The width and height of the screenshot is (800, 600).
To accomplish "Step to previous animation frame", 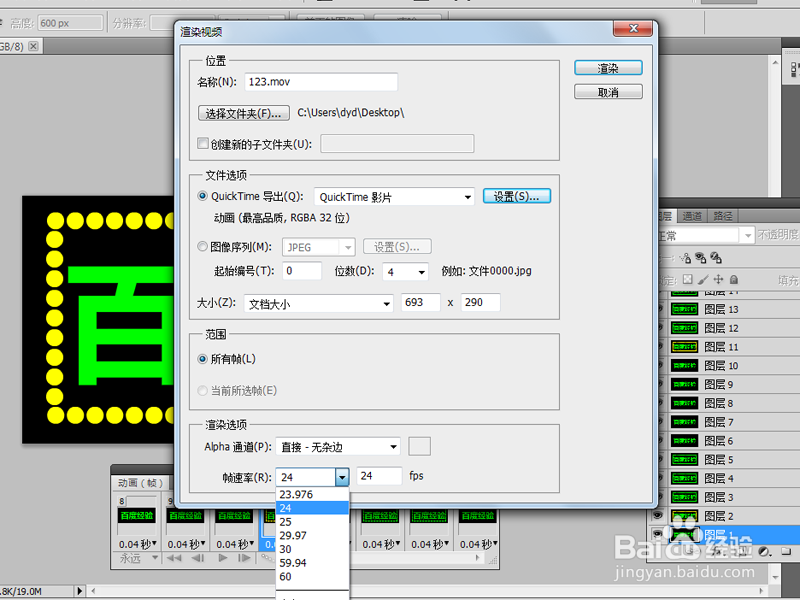I will (198, 558).
